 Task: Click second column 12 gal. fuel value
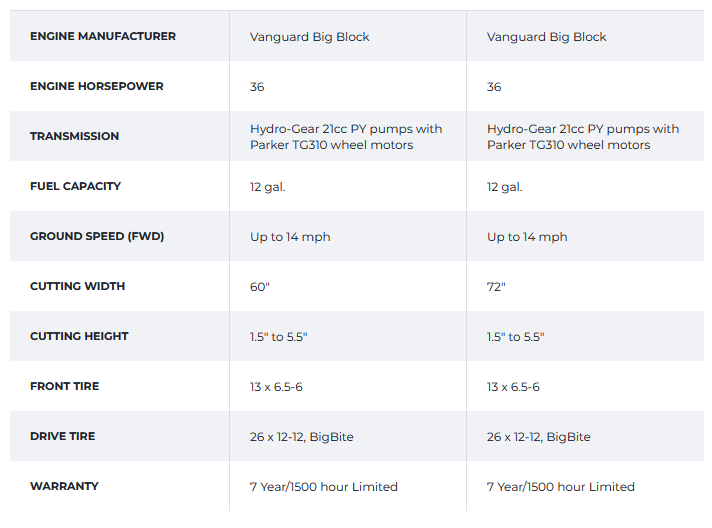[504, 187]
